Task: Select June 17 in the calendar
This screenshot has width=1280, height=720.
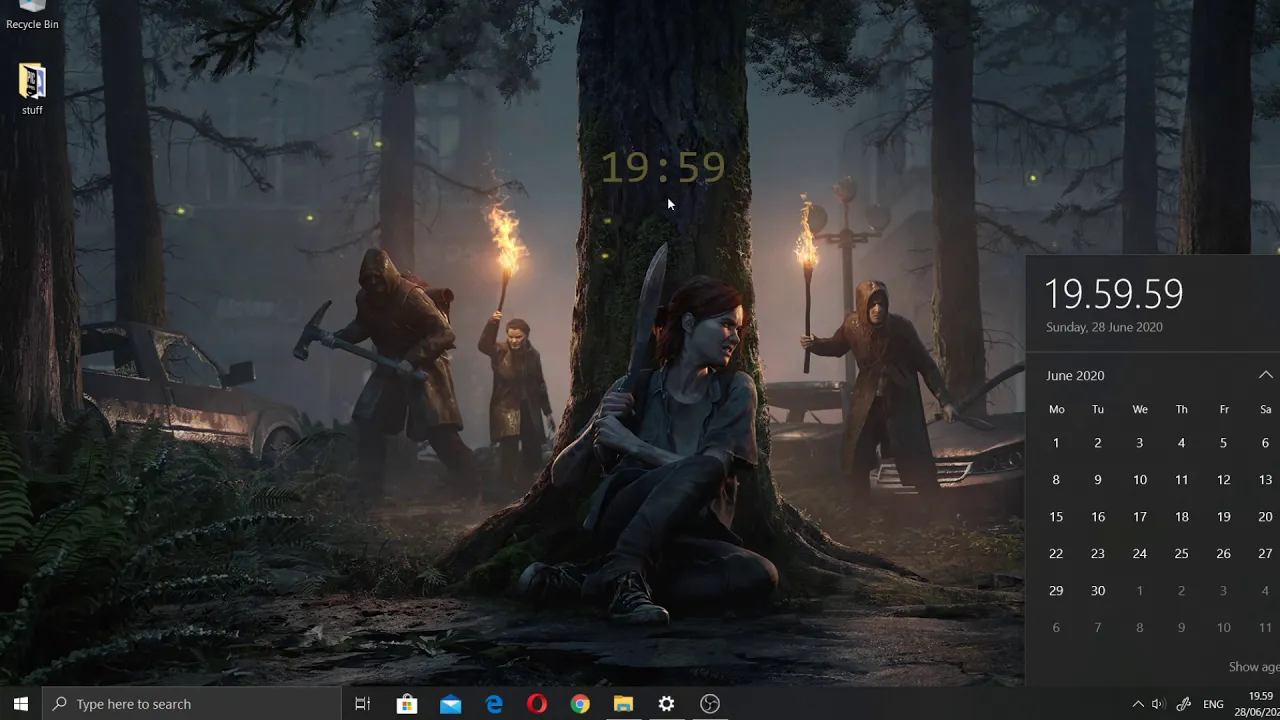Action: (1139, 517)
